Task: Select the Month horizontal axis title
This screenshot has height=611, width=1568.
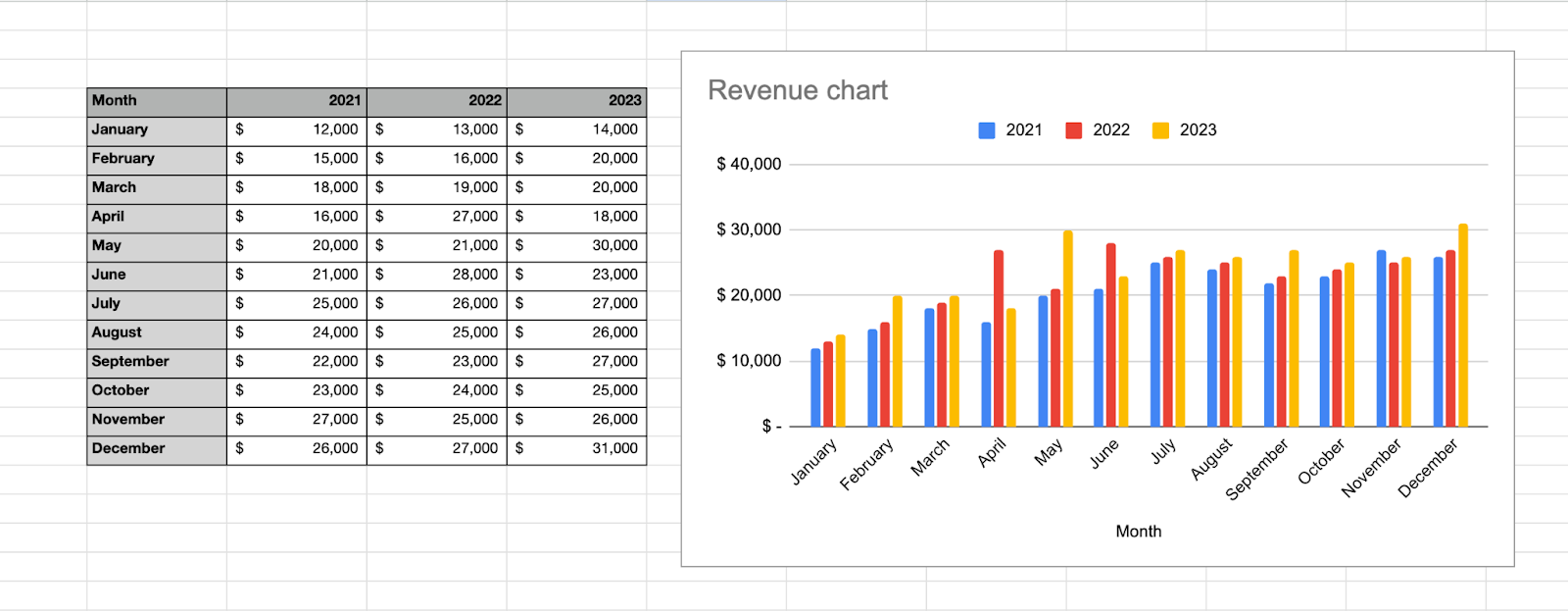Action: coord(1138,532)
